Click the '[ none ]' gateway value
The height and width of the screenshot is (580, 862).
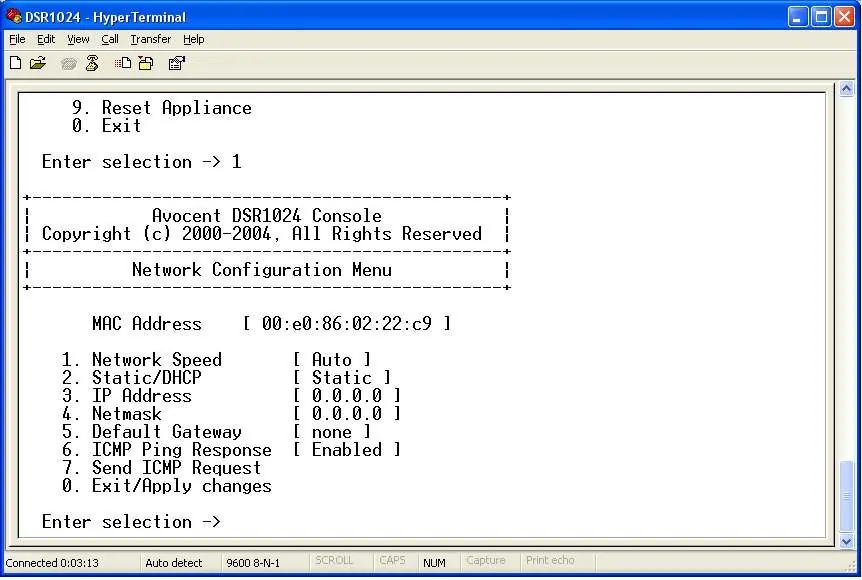tap(331, 432)
